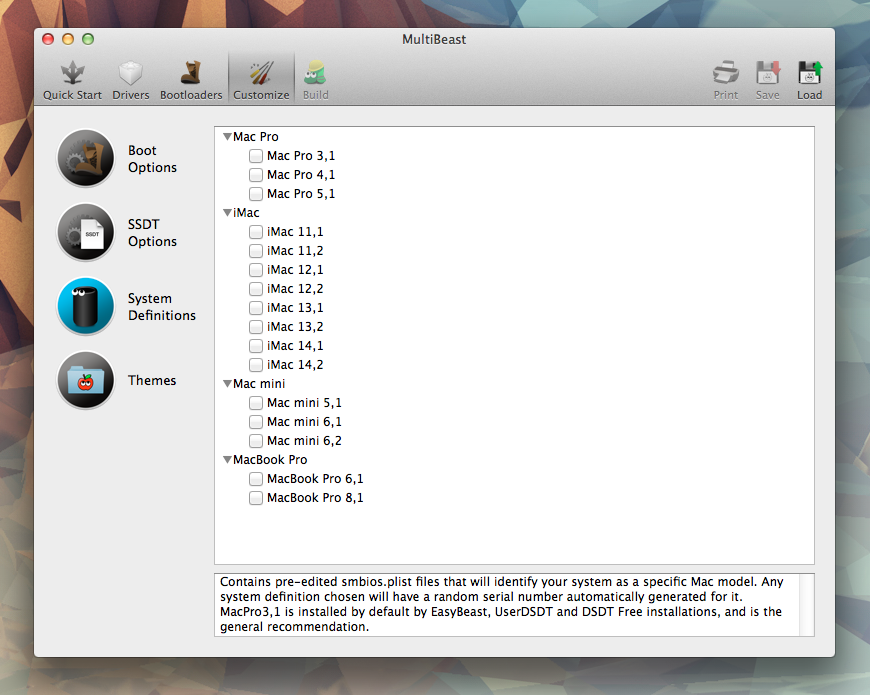Collapse the iMac group disclosure triangle
Viewport: 870px width, 695px height.
point(227,212)
